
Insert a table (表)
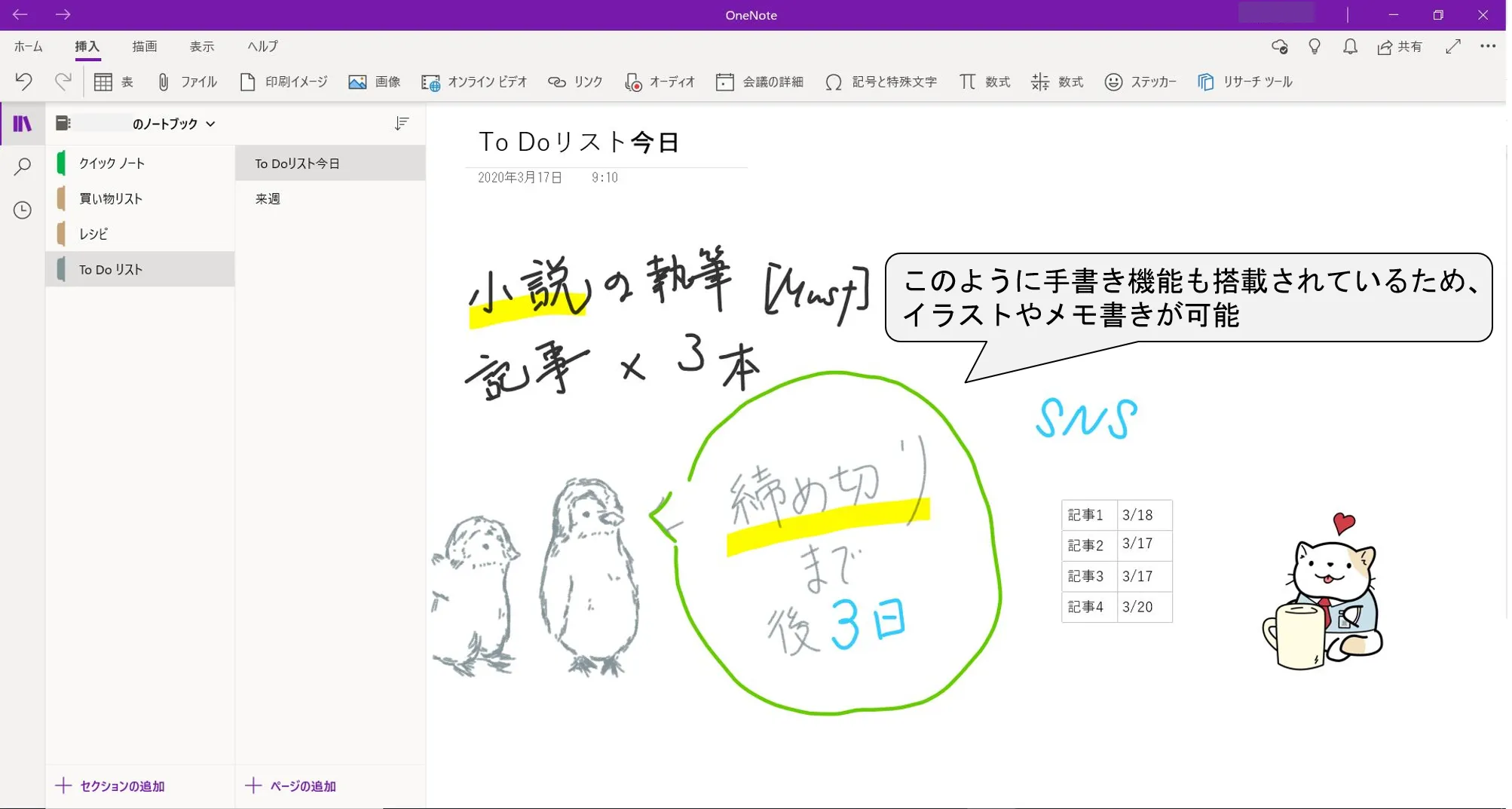[114, 81]
